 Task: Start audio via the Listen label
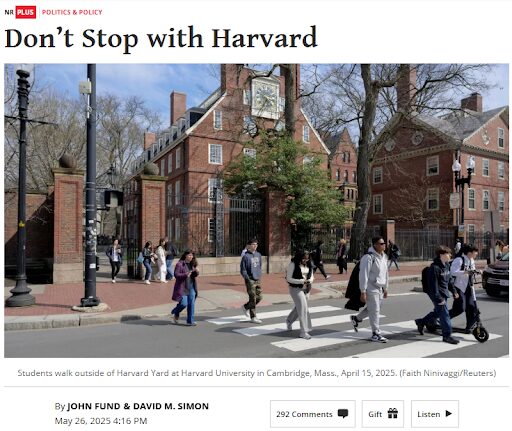[428, 414]
